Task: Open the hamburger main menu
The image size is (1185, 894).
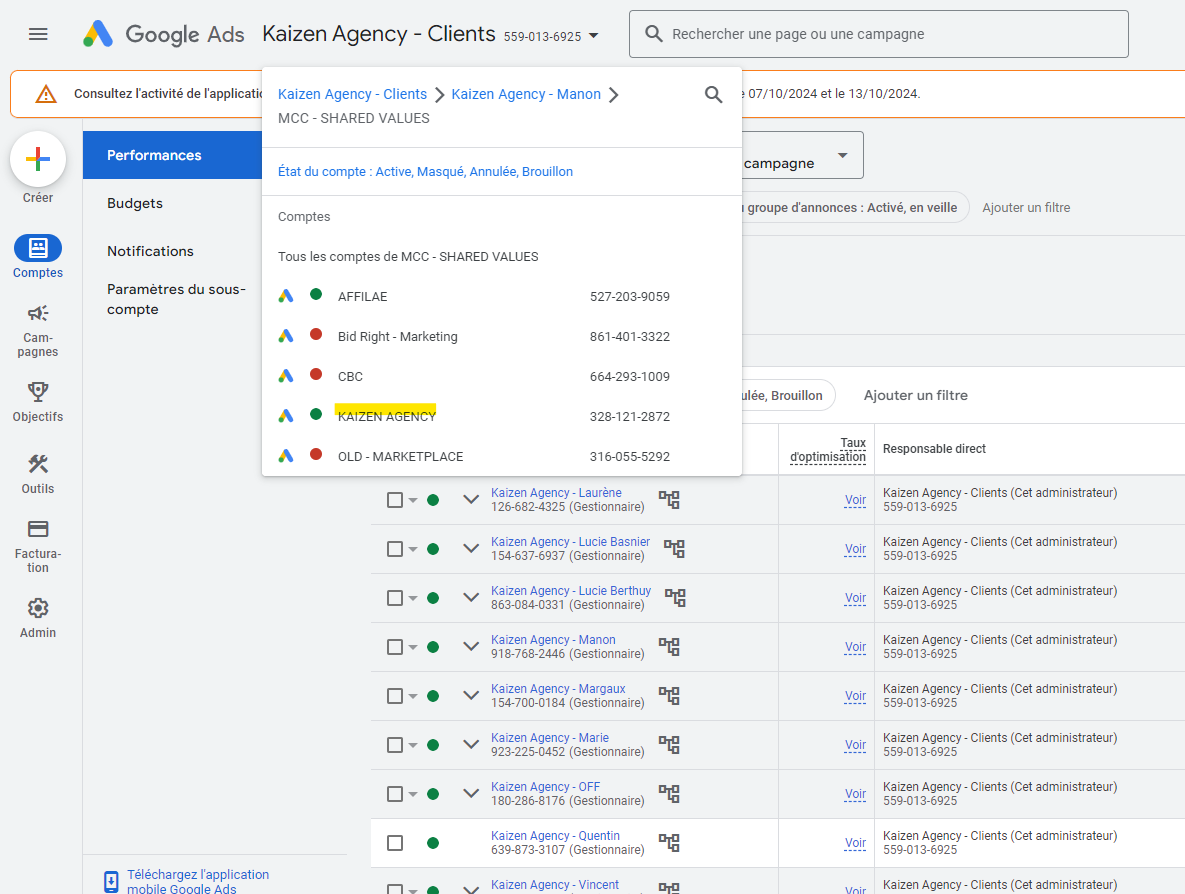Action: 38,34
